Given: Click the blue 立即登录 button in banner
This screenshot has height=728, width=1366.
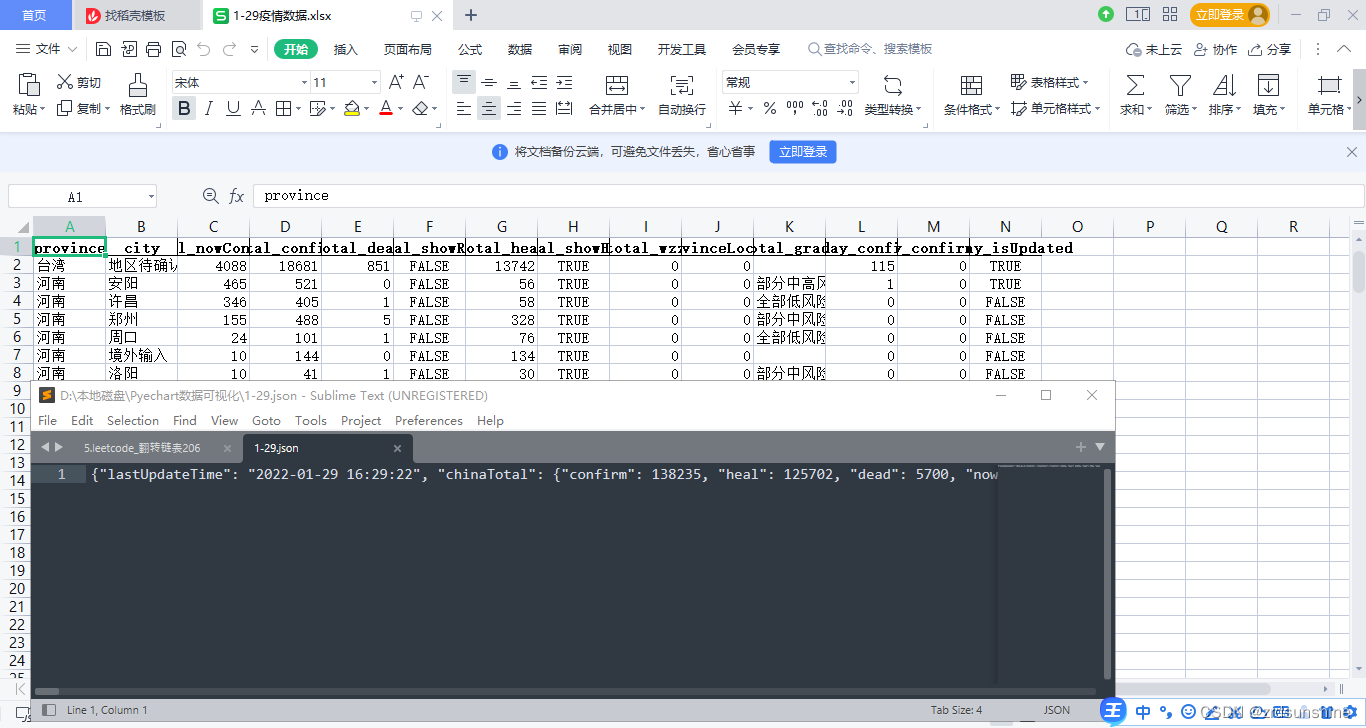Looking at the screenshot, I should 802,152.
